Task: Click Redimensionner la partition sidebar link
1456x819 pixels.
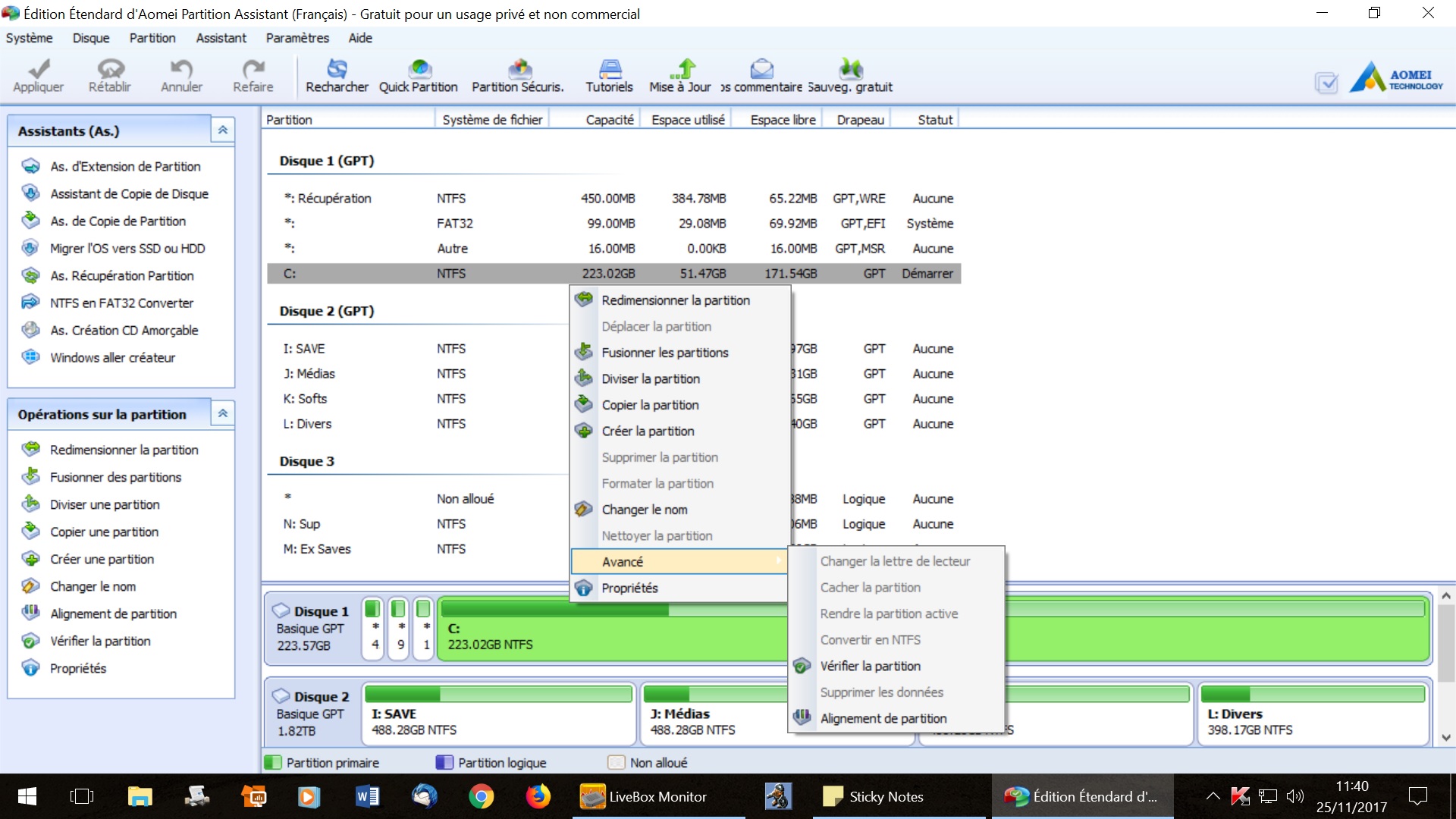Action: click(x=124, y=450)
